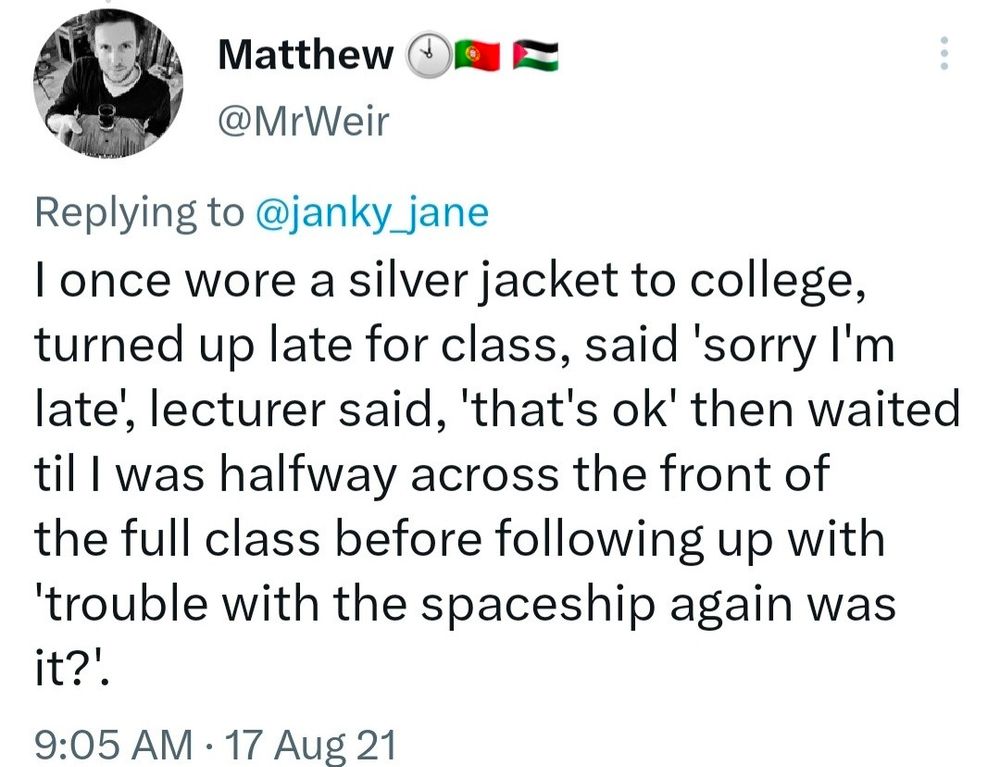Image resolution: width=1000 pixels, height=767 pixels.
Task: Click the middle dot in the options menu
Action: [x=945, y=55]
